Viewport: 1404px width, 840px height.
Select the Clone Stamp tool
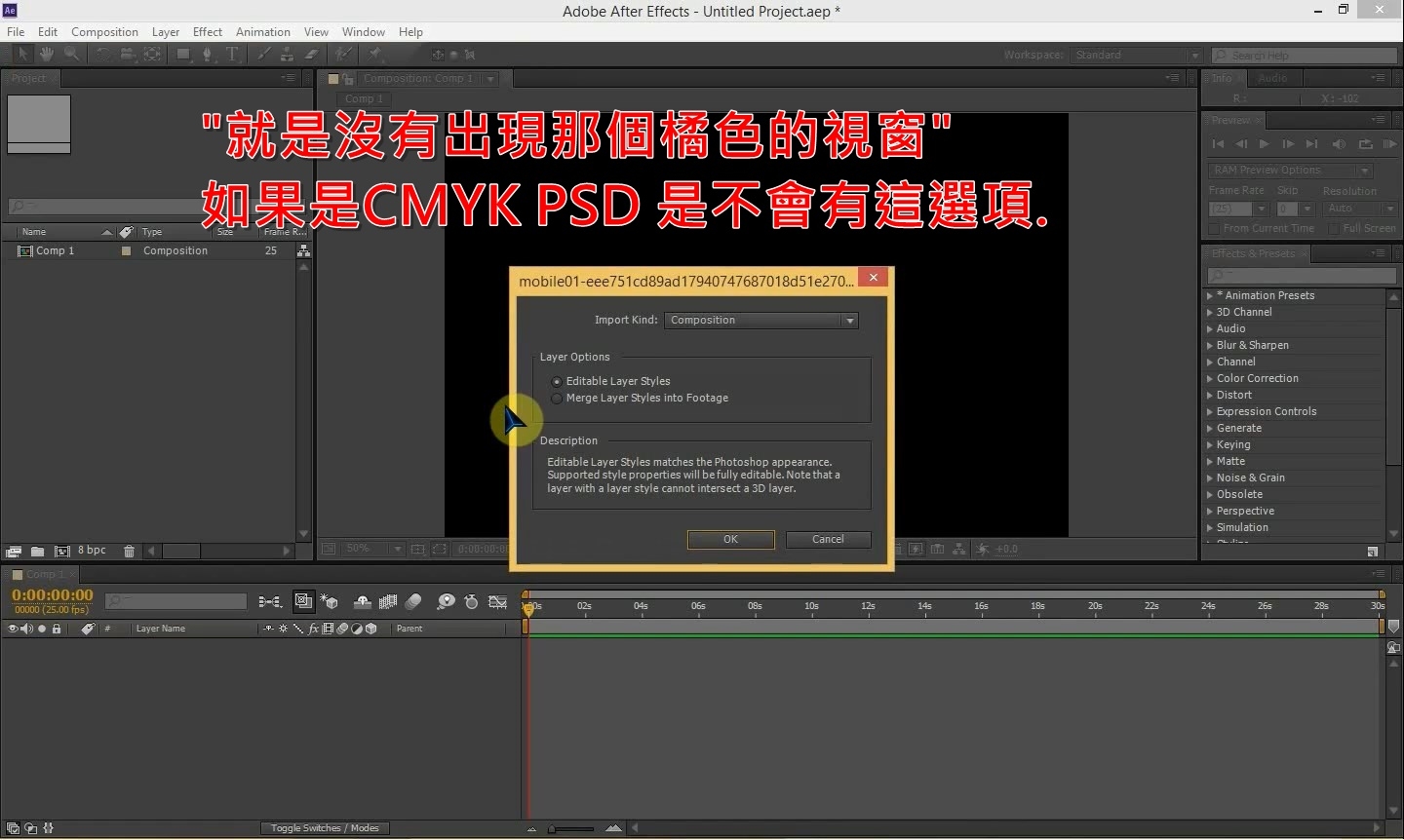(x=287, y=55)
